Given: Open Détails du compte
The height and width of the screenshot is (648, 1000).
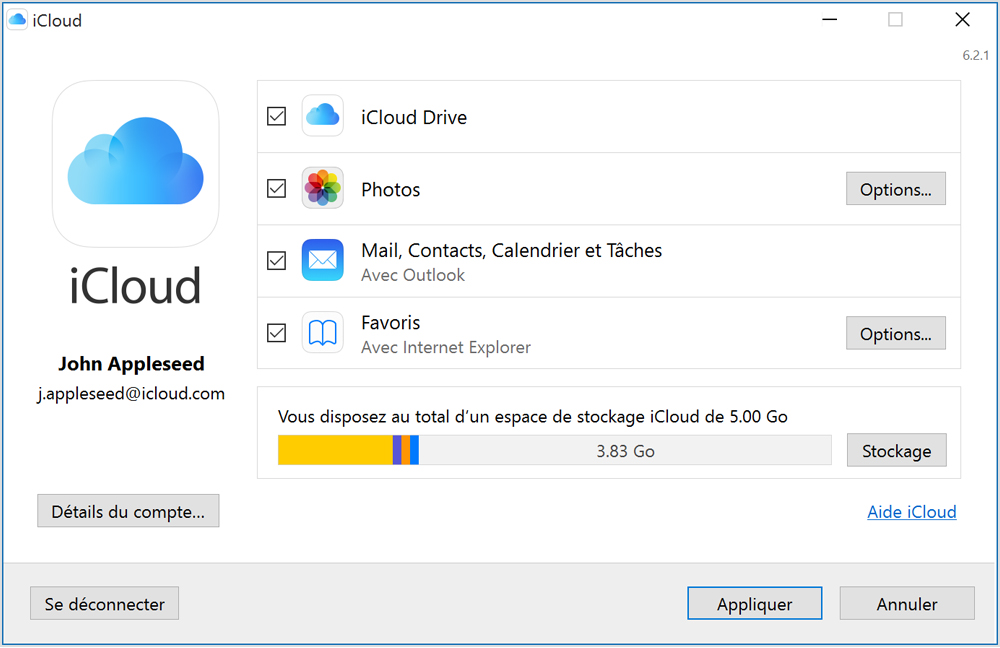Looking at the screenshot, I should pos(128,511).
